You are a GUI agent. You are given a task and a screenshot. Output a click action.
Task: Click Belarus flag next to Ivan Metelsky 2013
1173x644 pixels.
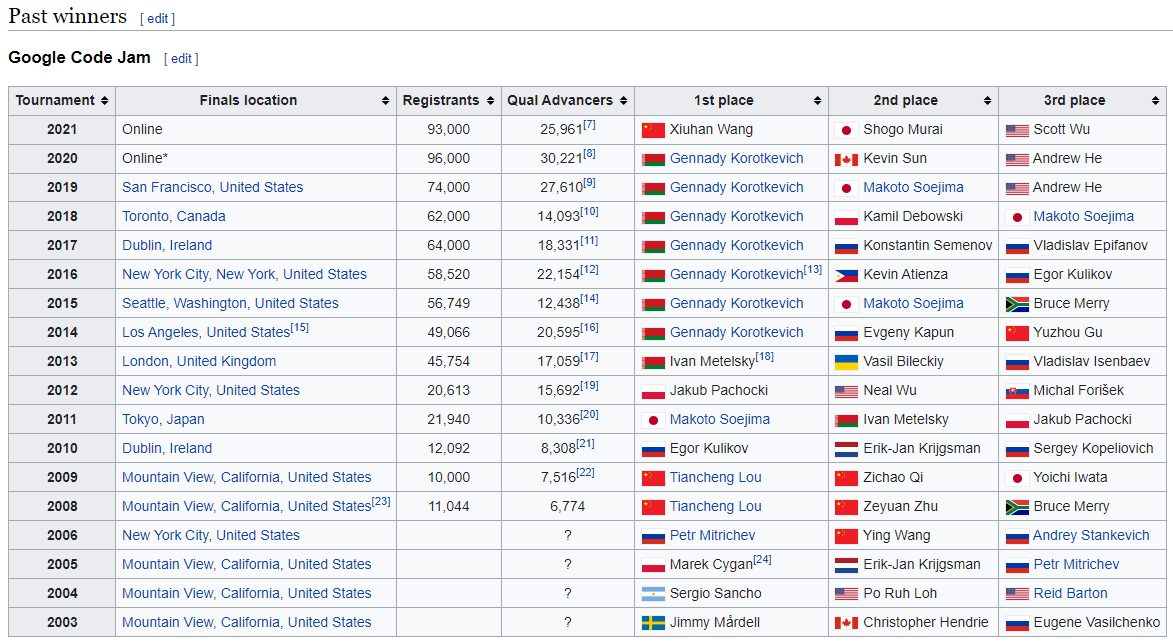[x=653, y=362]
